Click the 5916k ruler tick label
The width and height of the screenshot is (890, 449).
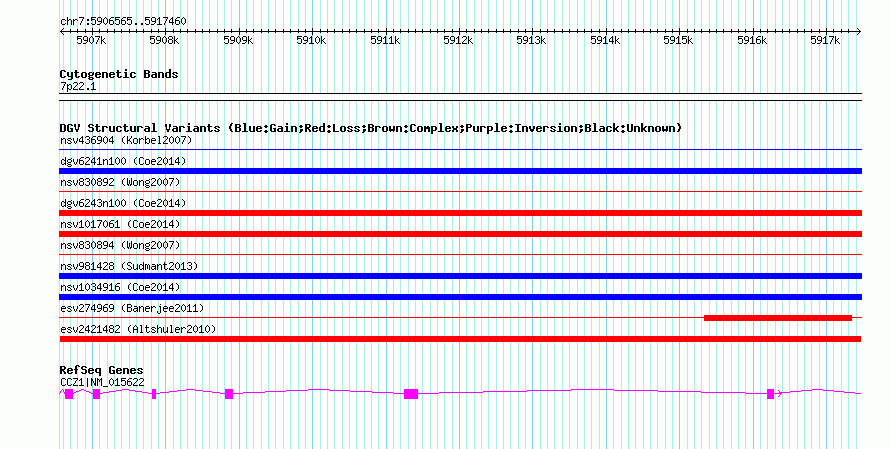(x=752, y=40)
